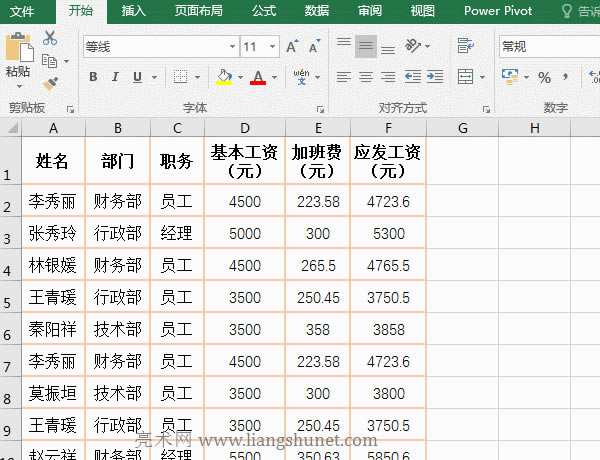Switch to the 插入 (Insert) tab
600x460 pixels.
point(133,11)
